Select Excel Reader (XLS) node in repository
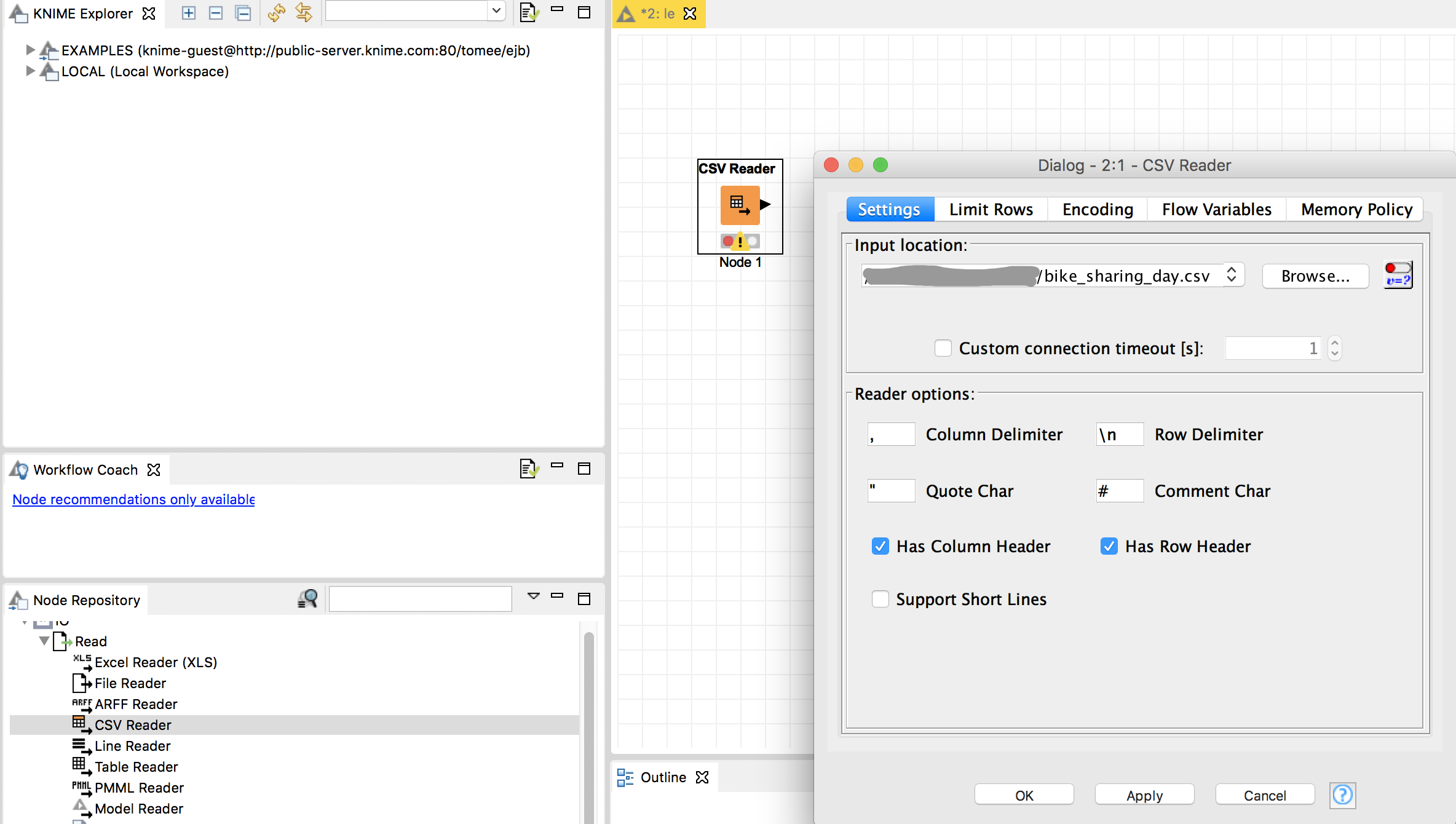The width and height of the screenshot is (1456, 824). pyautogui.click(x=145, y=662)
